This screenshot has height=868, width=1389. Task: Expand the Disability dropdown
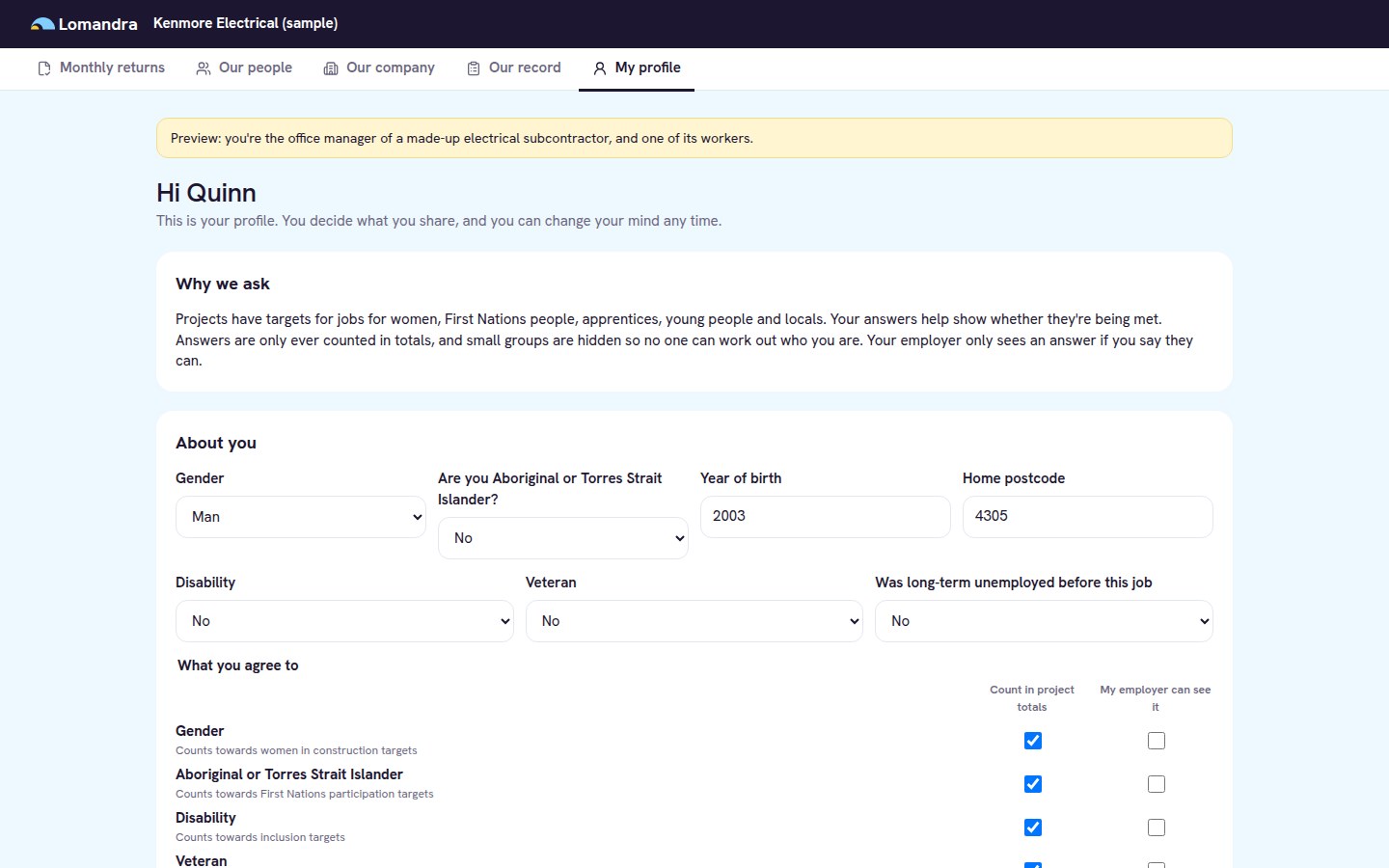pyautogui.click(x=344, y=621)
